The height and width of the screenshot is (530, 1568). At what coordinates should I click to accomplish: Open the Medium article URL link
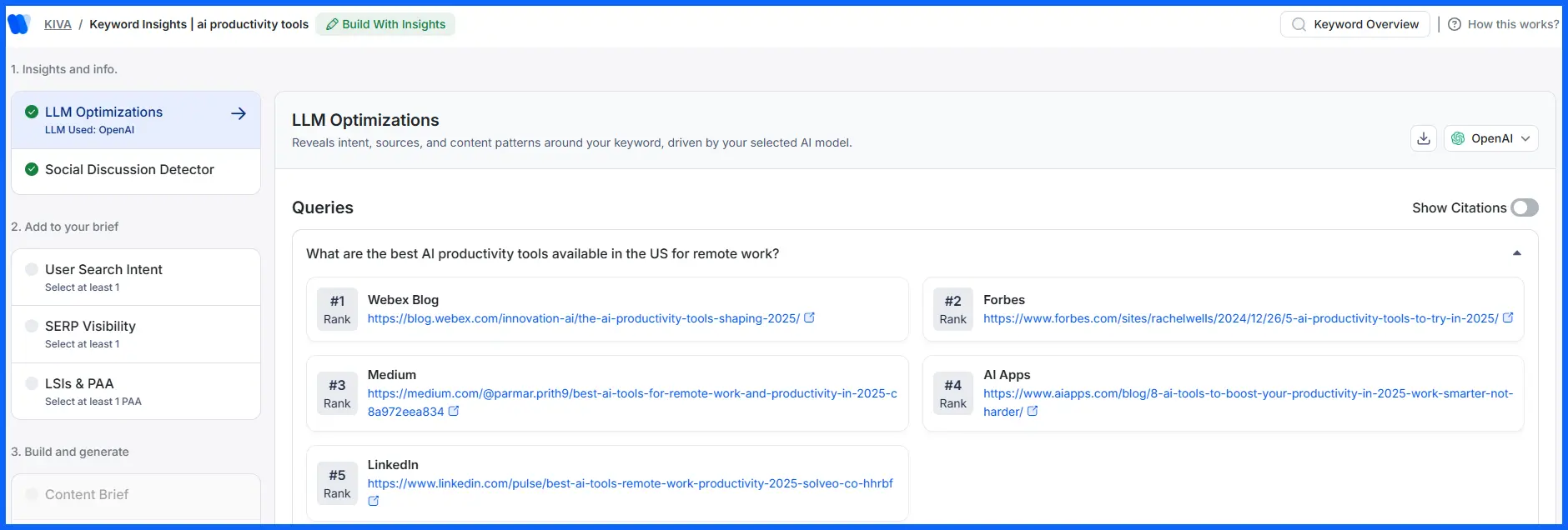(632, 402)
